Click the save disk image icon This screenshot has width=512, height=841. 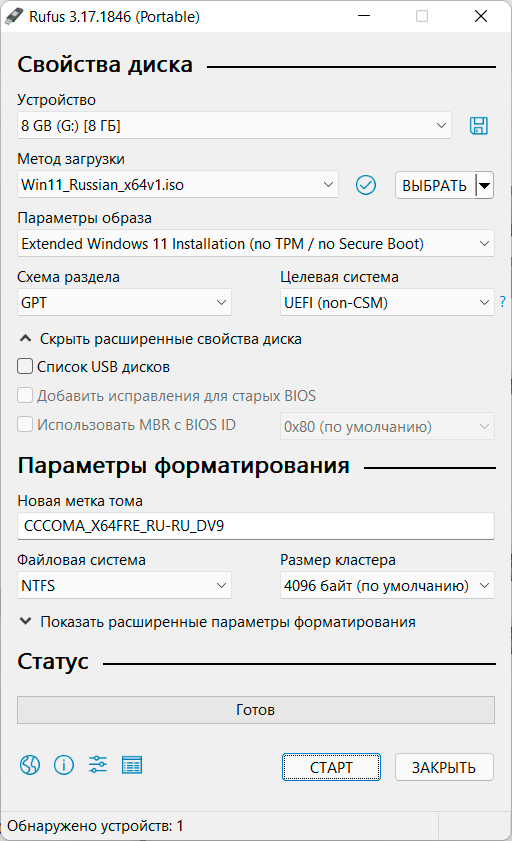479,126
